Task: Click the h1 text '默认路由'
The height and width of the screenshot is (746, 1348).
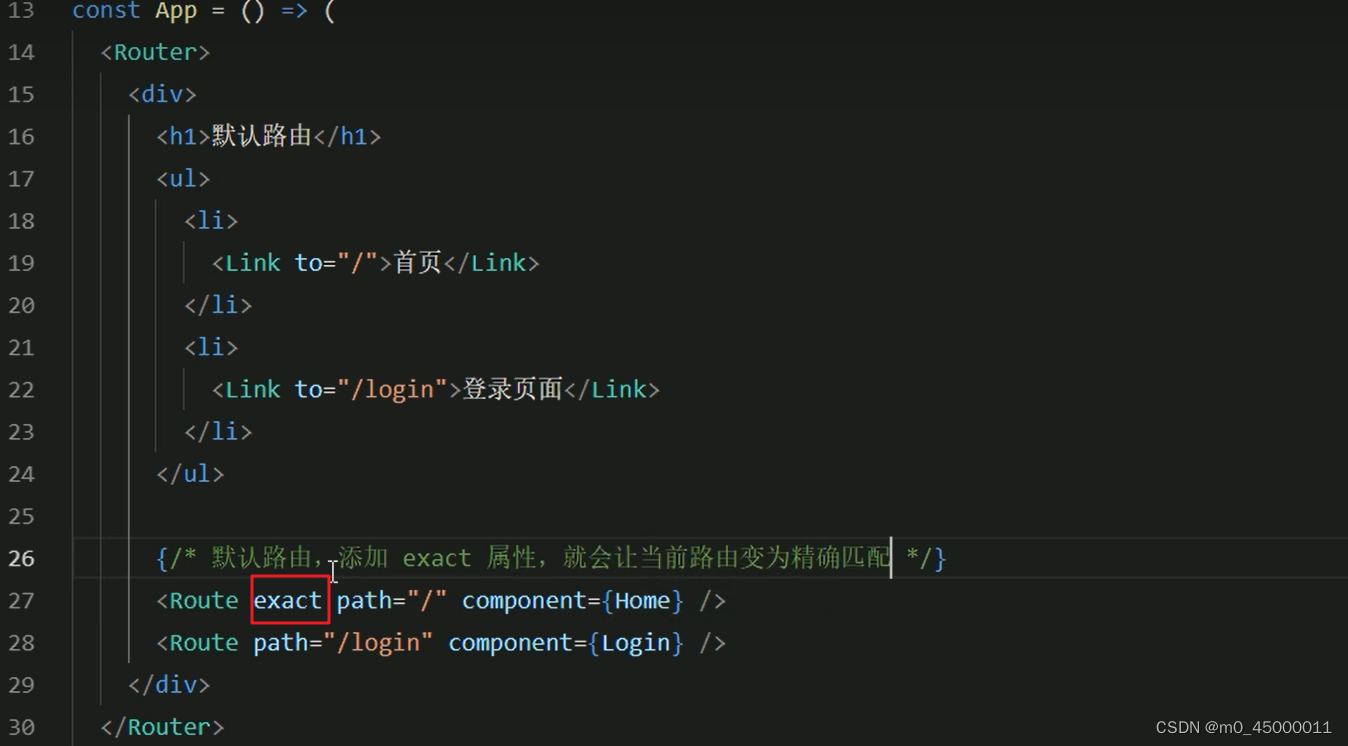Action: coord(262,136)
